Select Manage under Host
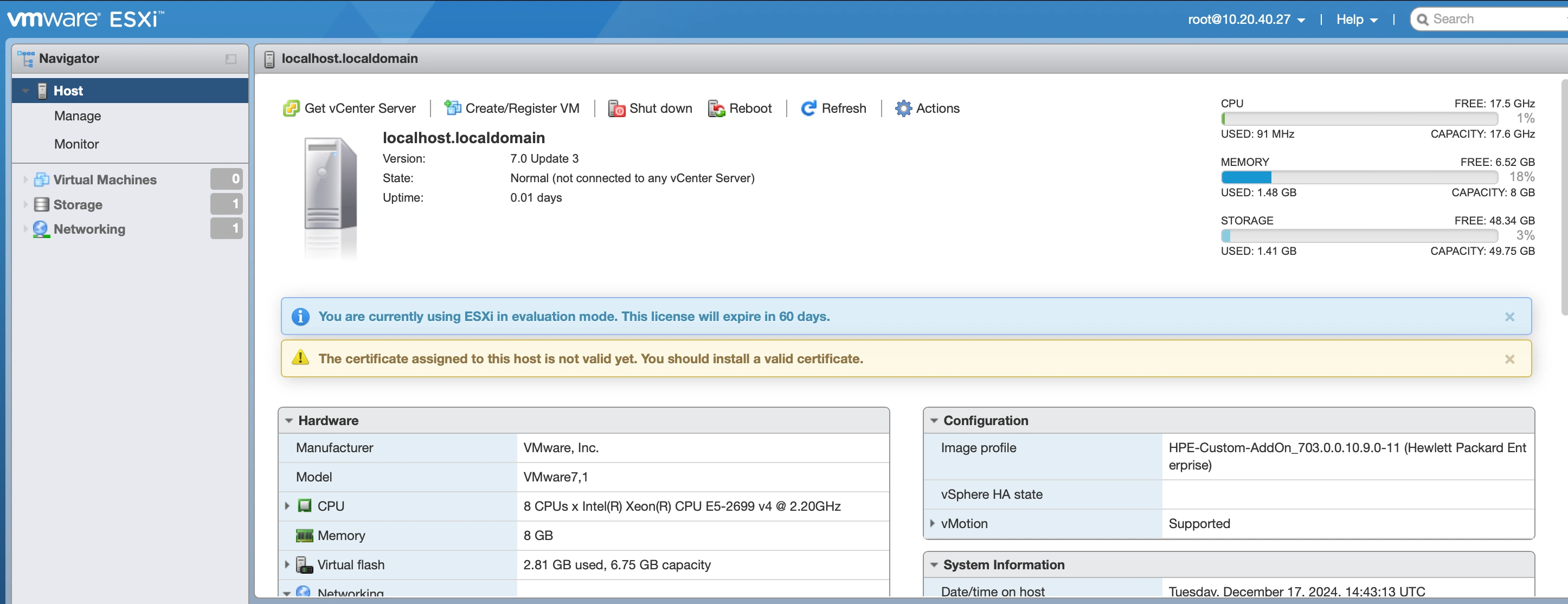The height and width of the screenshot is (604, 1568). point(78,115)
